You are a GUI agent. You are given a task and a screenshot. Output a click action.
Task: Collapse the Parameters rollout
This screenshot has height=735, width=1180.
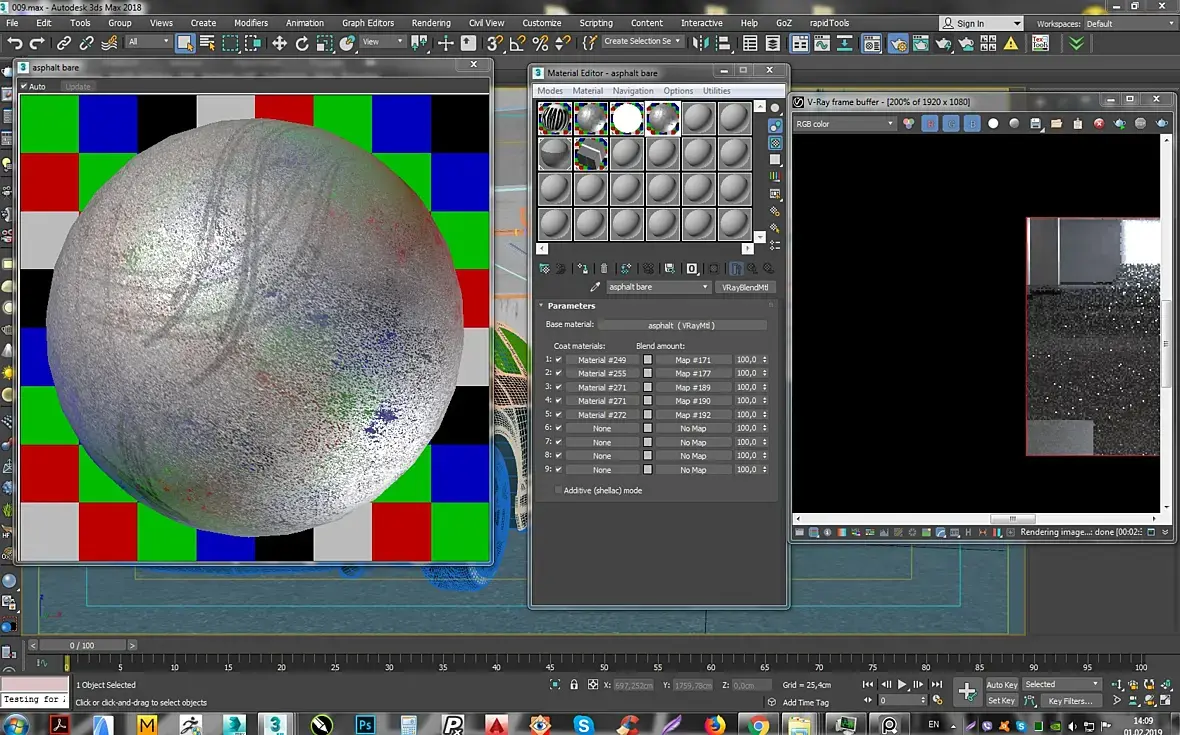571,306
